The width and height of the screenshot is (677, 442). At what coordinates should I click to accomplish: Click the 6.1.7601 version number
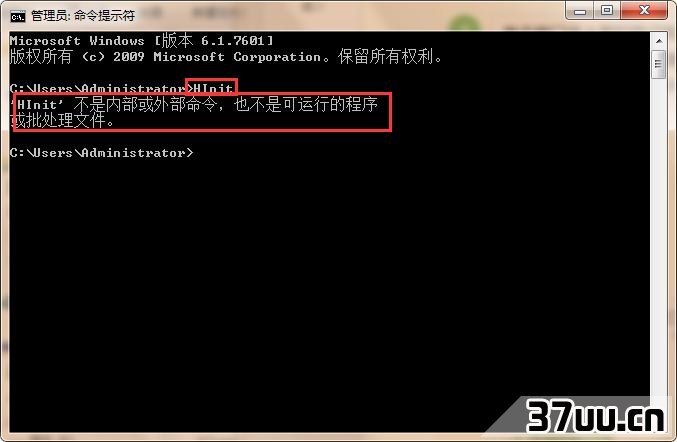[x=232, y=41]
